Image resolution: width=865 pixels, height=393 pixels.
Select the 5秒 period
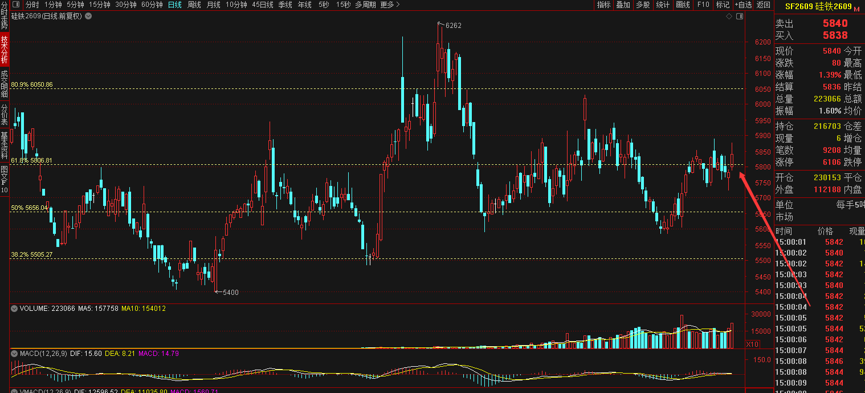[x=323, y=4]
